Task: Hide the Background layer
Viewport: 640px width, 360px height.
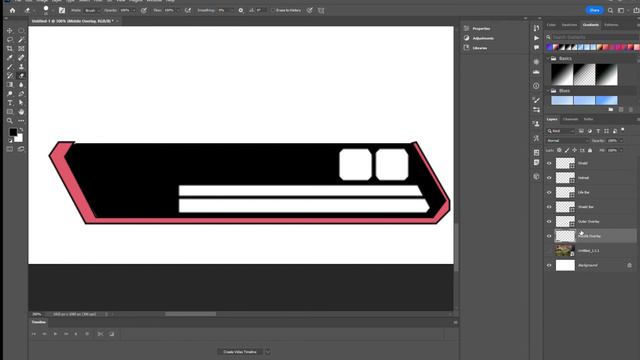Action: [549, 265]
